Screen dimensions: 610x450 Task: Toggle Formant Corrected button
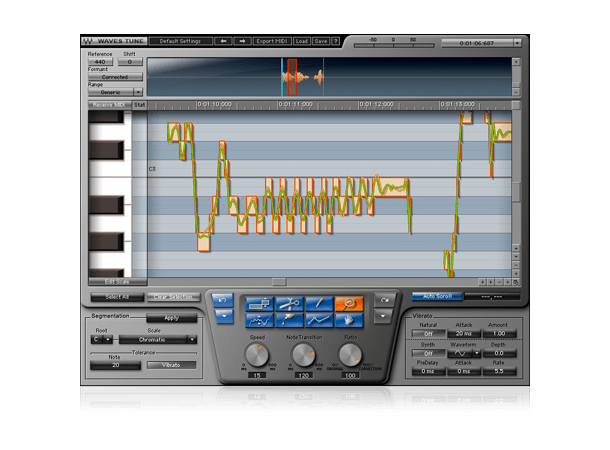point(115,77)
